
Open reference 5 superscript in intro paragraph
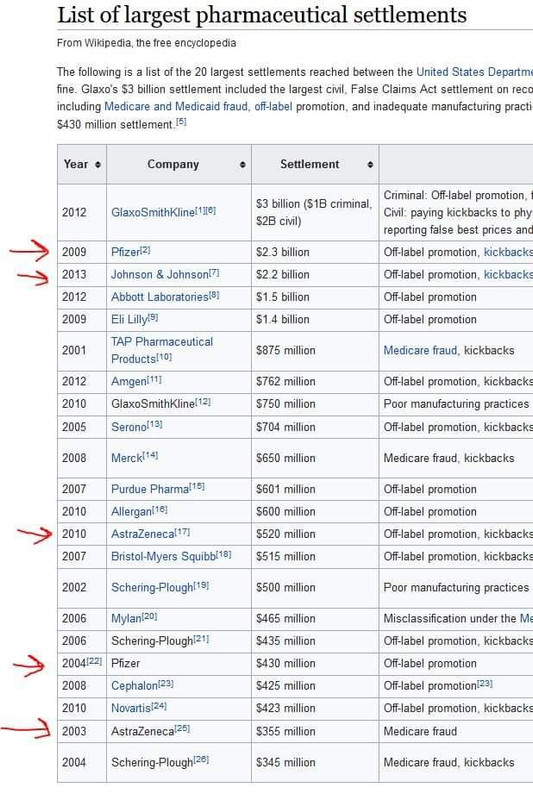click(x=181, y=122)
